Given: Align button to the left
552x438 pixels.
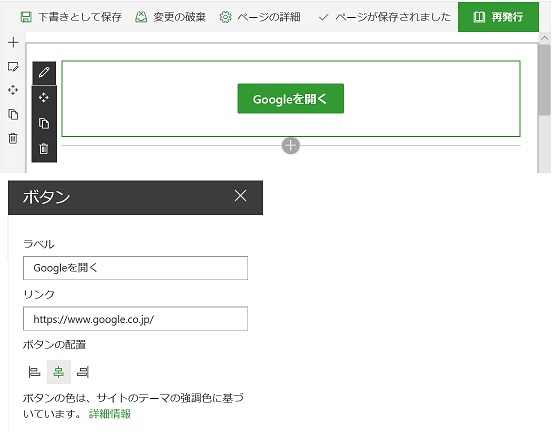Looking at the screenshot, I should [x=34, y=372].
